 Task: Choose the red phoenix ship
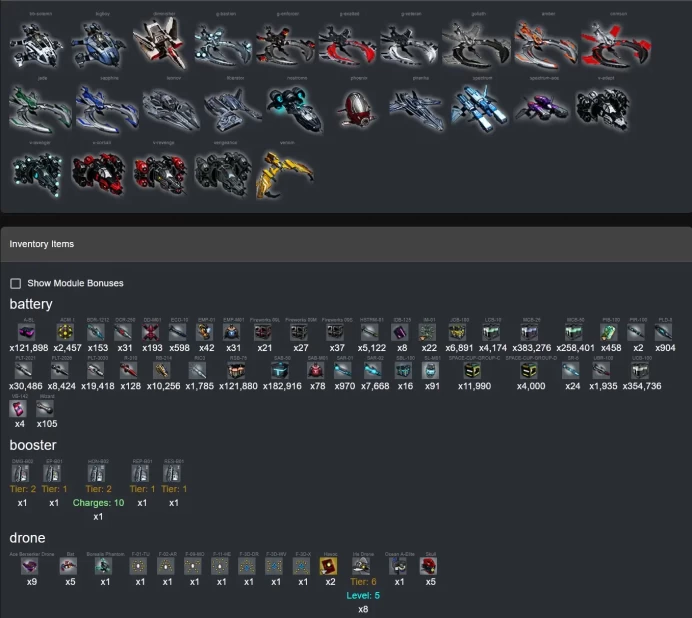click(x=357, y=109)
